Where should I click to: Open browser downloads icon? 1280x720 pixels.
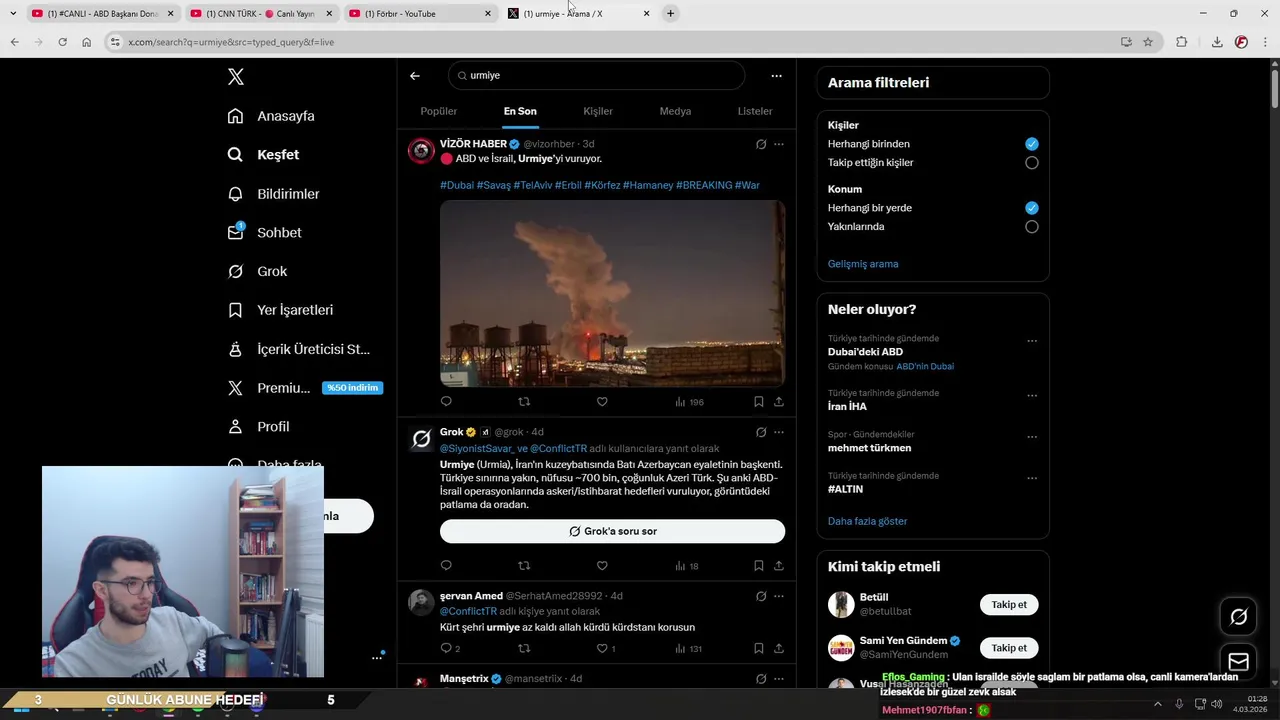point(1217,42)
